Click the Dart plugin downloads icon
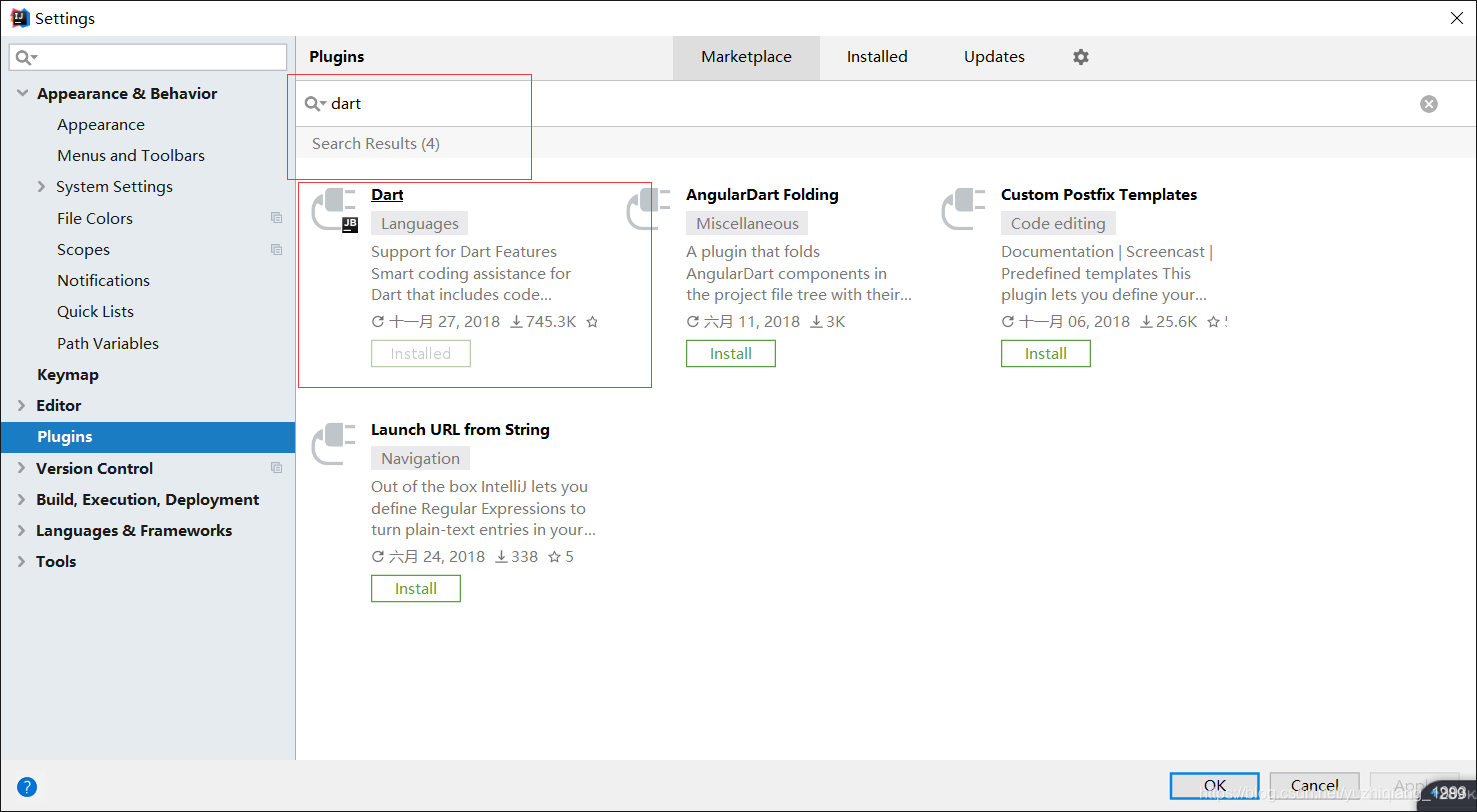This screenshot has height=812, width=1477. (516, 322)
